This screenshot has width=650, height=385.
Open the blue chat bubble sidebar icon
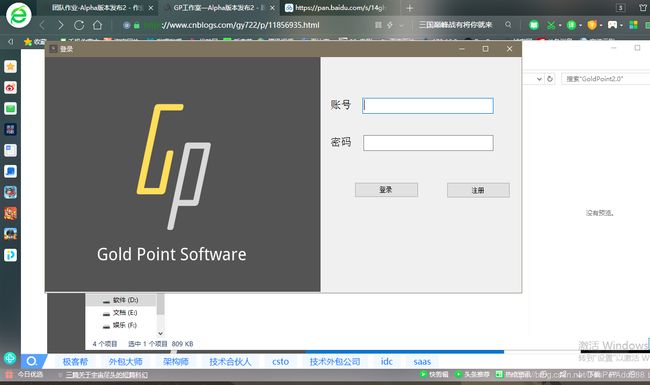[x=10, y=171]
